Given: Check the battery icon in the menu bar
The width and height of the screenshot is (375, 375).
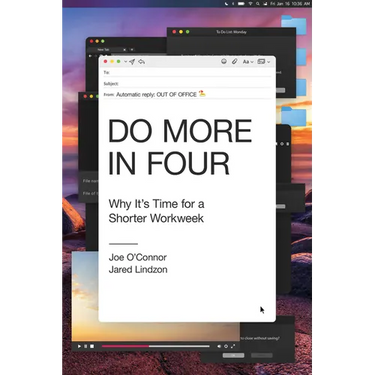Looking at the screenshot, I should coord(241,4).
